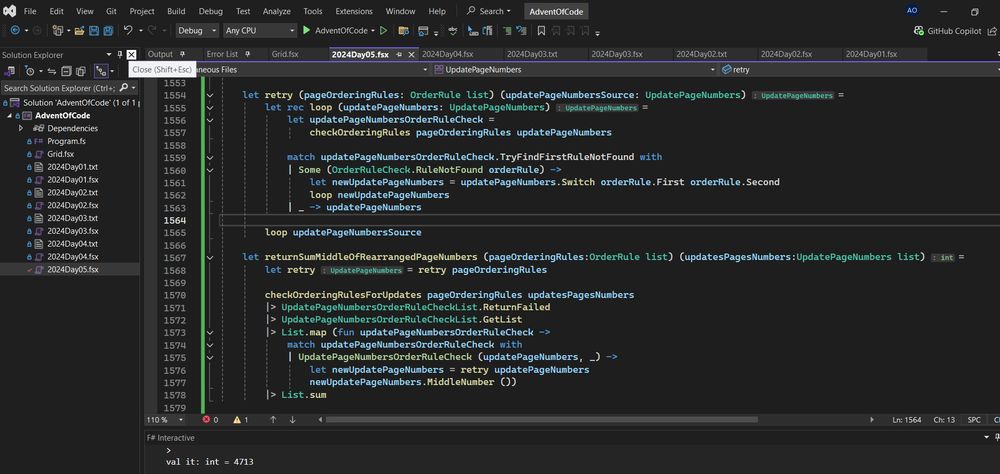Viewport: 1000px width, 474px height.
Task: Switch to the 2024Day04.fsx tab
Action: point(447,54)
